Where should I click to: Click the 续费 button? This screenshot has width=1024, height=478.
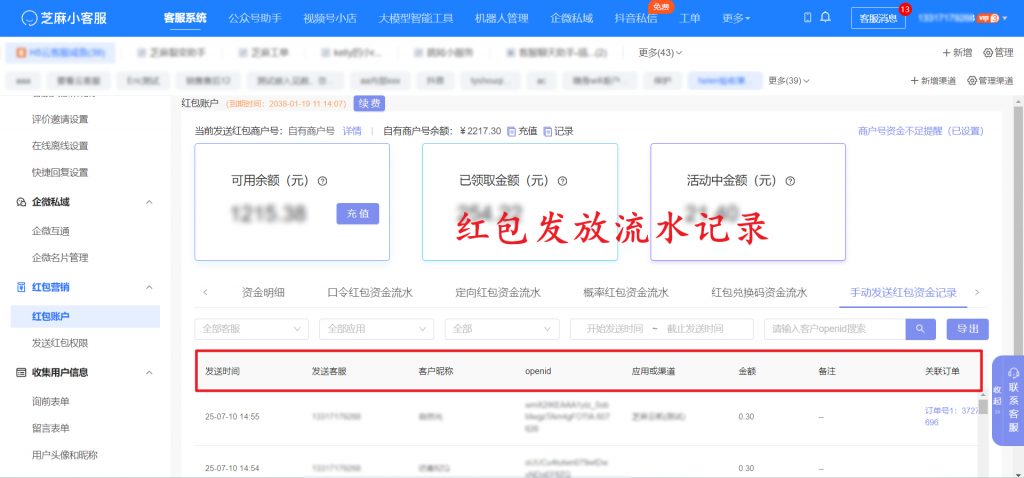(x=370, y=103)
